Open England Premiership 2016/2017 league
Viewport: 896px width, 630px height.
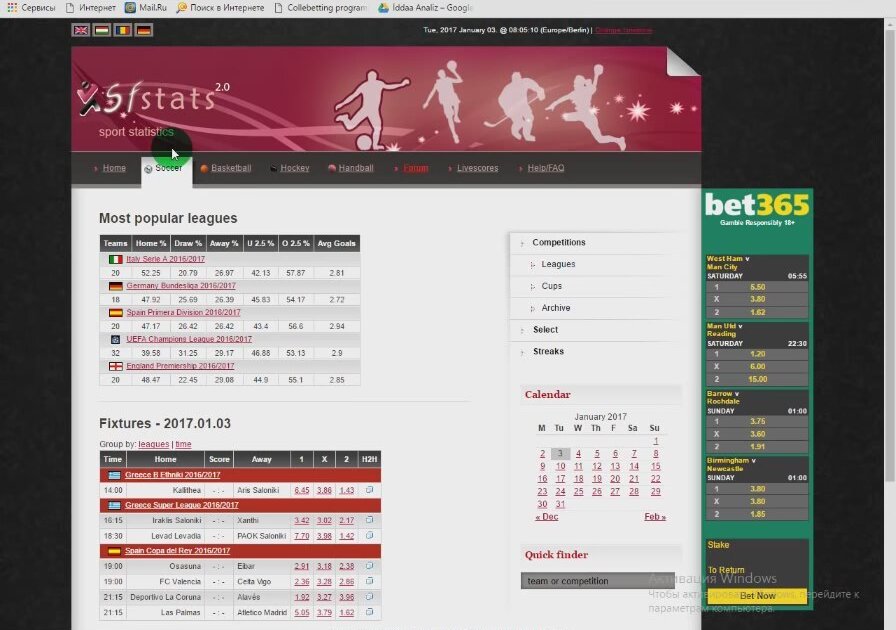pyautogui.click(x=180, y=366)
